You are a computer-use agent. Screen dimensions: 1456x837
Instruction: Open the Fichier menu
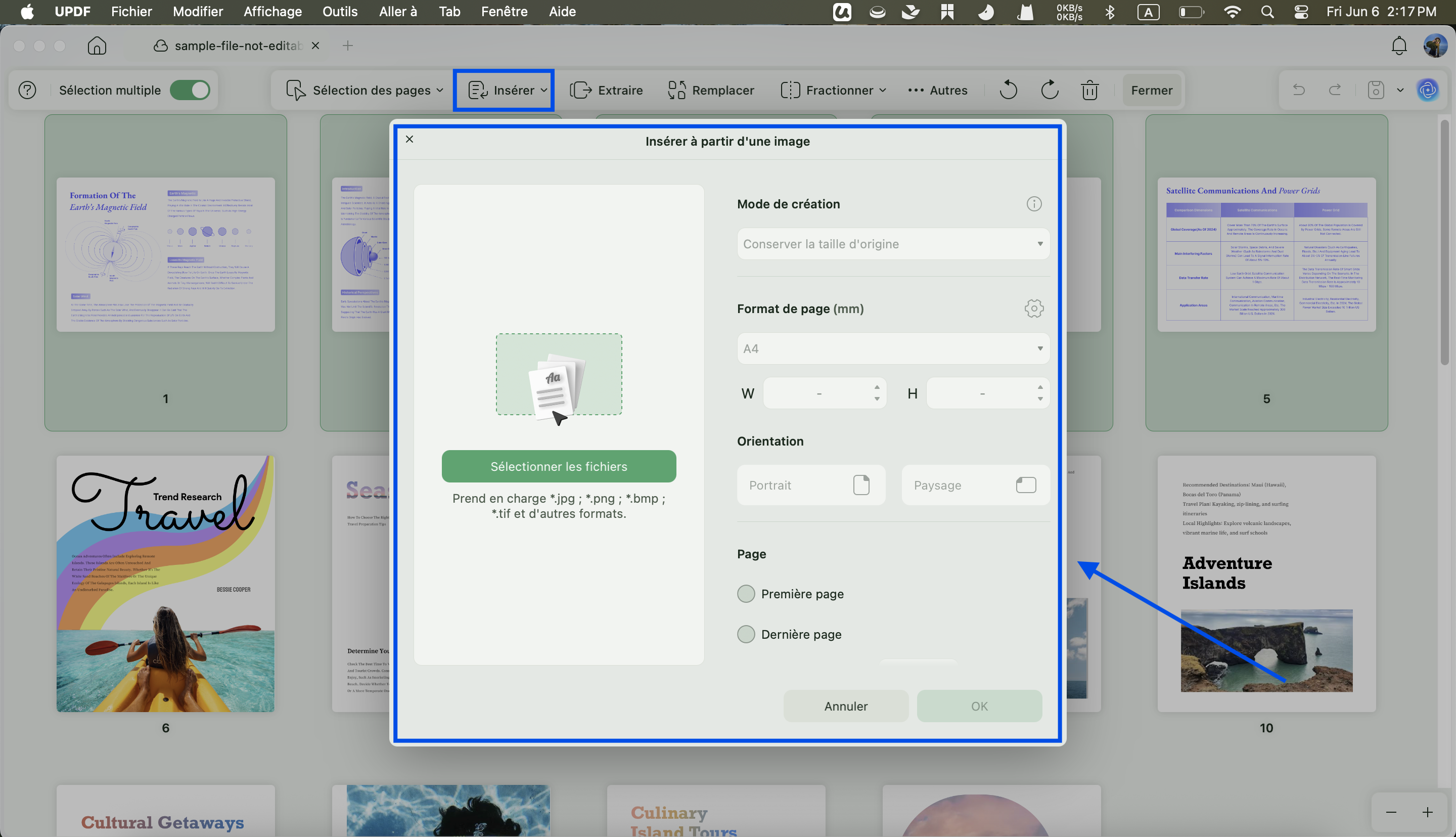click(131, 12)
